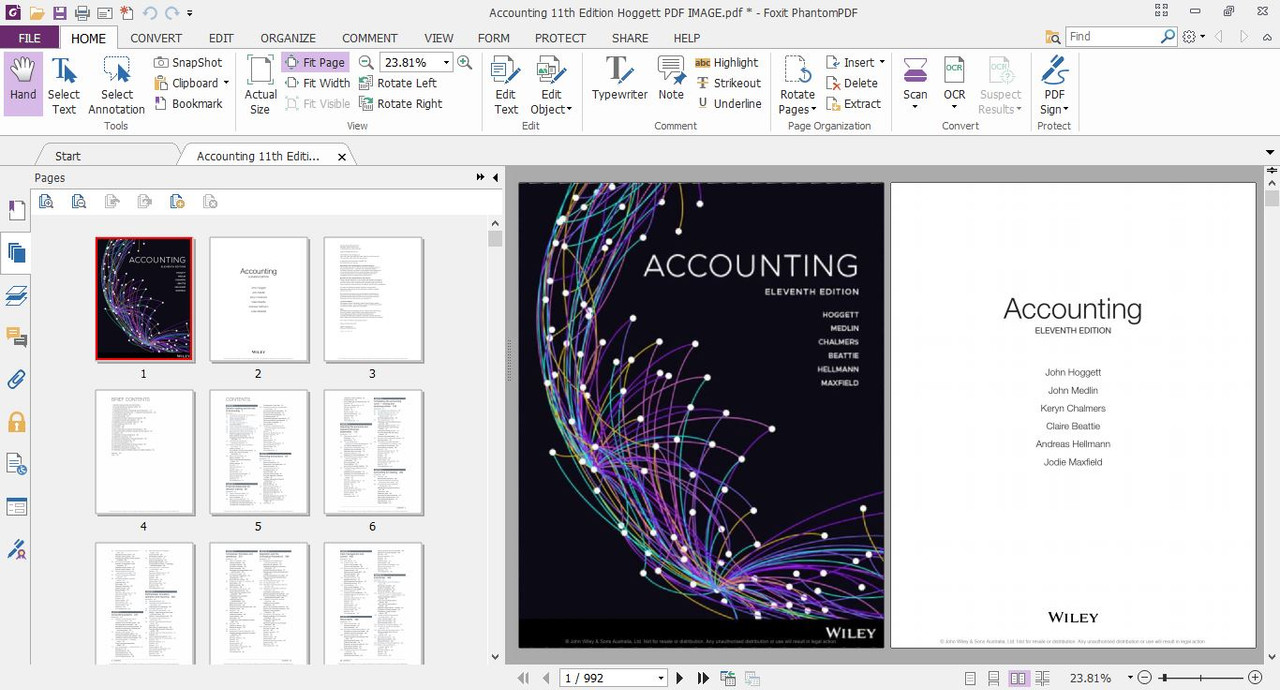The height and width of the screenshot is (690, 1280).
Task: Open the page number dropdown
Action: click(x=661, y=678)
